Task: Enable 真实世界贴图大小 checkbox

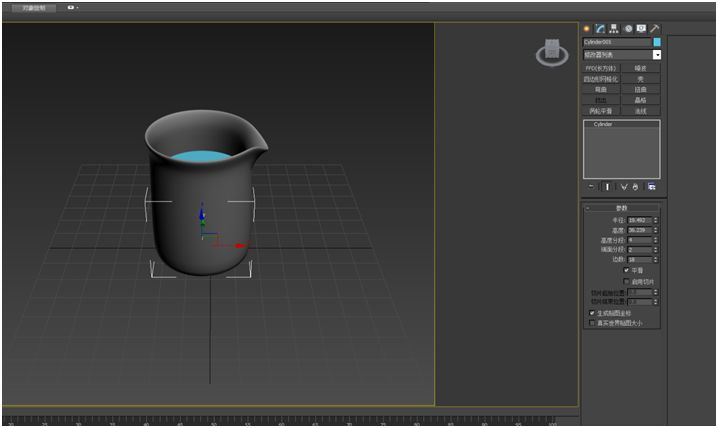Action: tap(592, 323)
